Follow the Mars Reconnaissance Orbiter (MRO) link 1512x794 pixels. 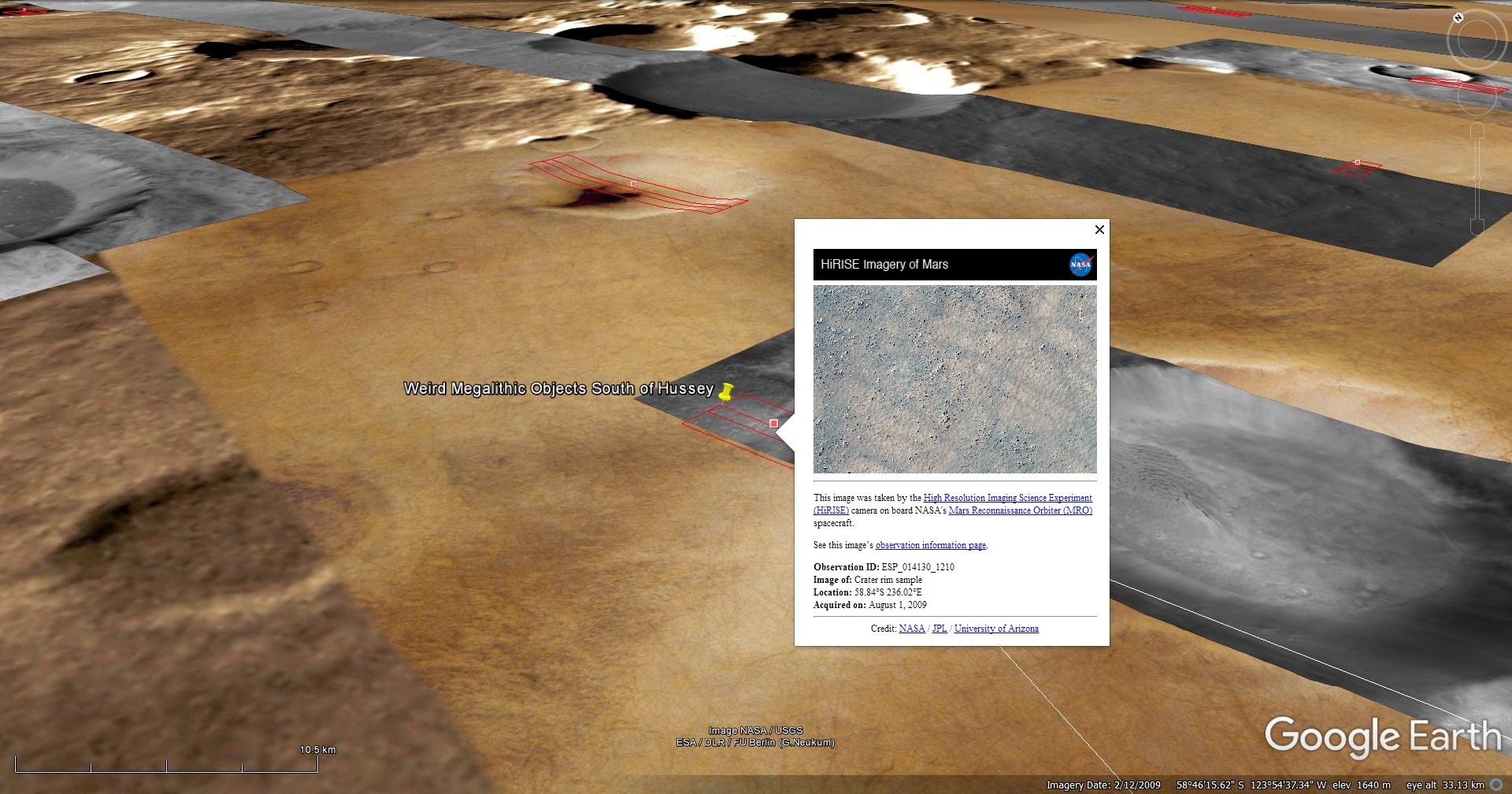(x=1020, y=510)
